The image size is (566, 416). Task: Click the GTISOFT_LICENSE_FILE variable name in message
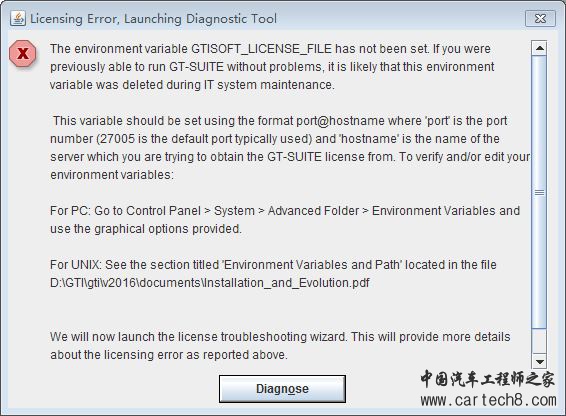pyautogui.click(x=261, y=49)
